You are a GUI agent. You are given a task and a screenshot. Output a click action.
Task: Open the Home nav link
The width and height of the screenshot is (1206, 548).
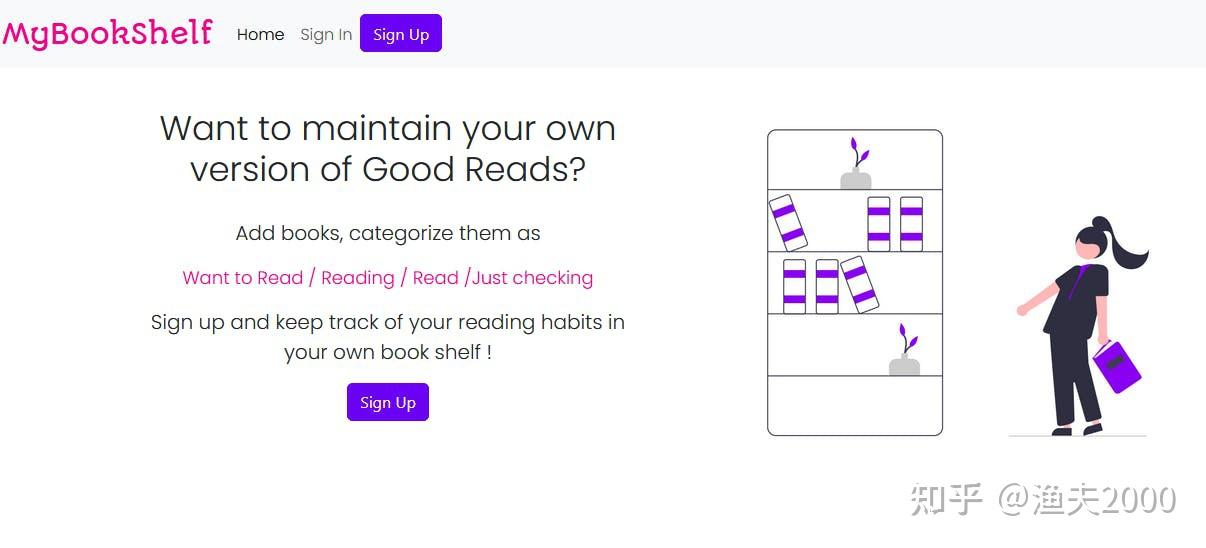pyautogui.click(x=260, y=34)
